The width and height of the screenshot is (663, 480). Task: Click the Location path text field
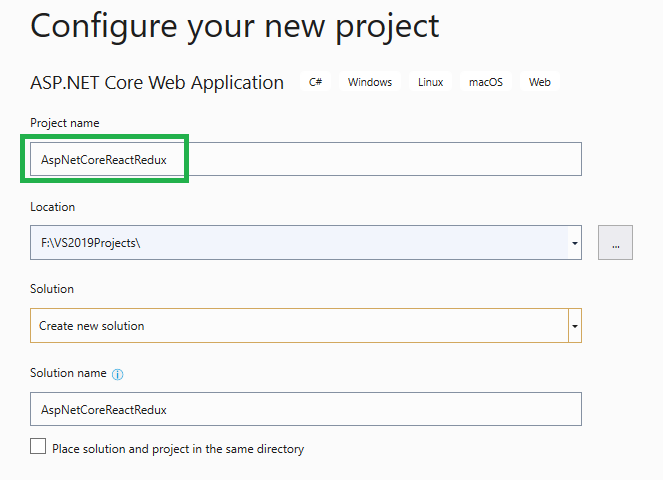tap(299, 243)
